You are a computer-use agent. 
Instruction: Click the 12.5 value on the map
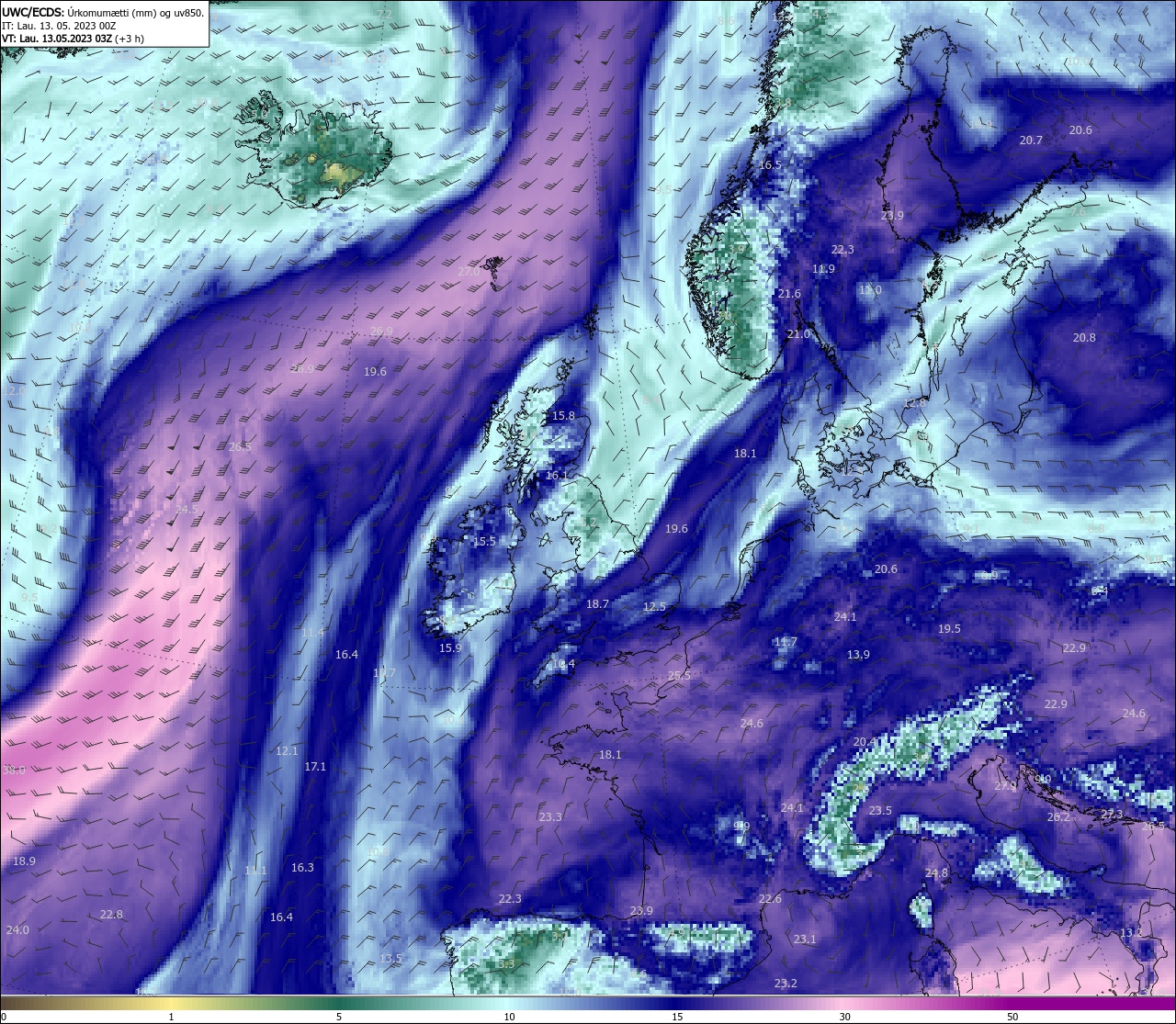coord(654,607)
